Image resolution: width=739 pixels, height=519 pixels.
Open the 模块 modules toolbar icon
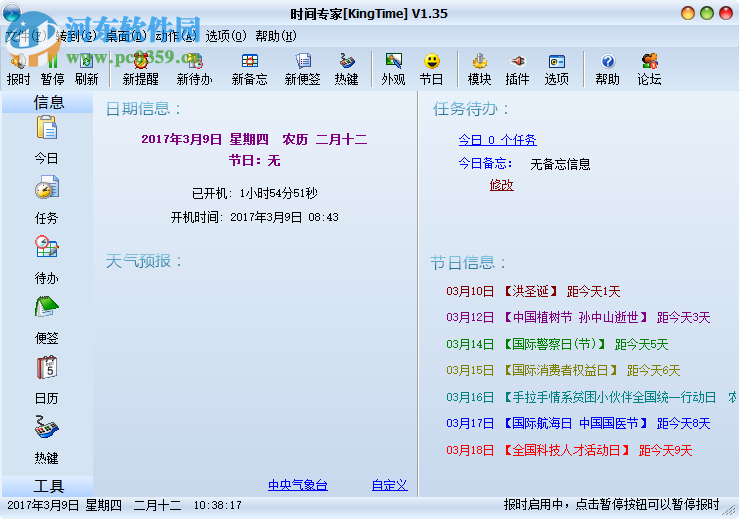click(479, 69)
